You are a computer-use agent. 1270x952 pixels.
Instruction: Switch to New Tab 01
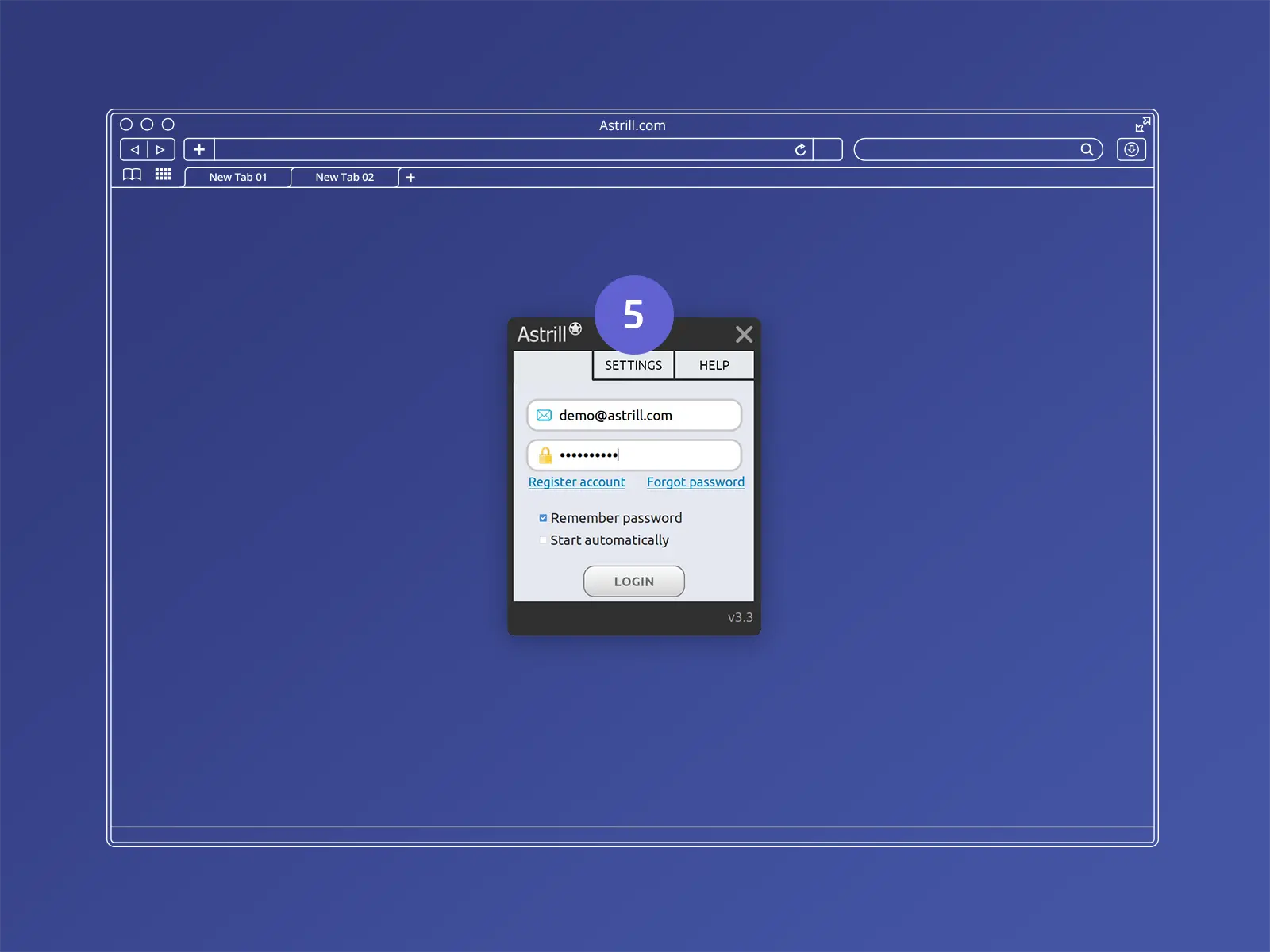[238, 178]
